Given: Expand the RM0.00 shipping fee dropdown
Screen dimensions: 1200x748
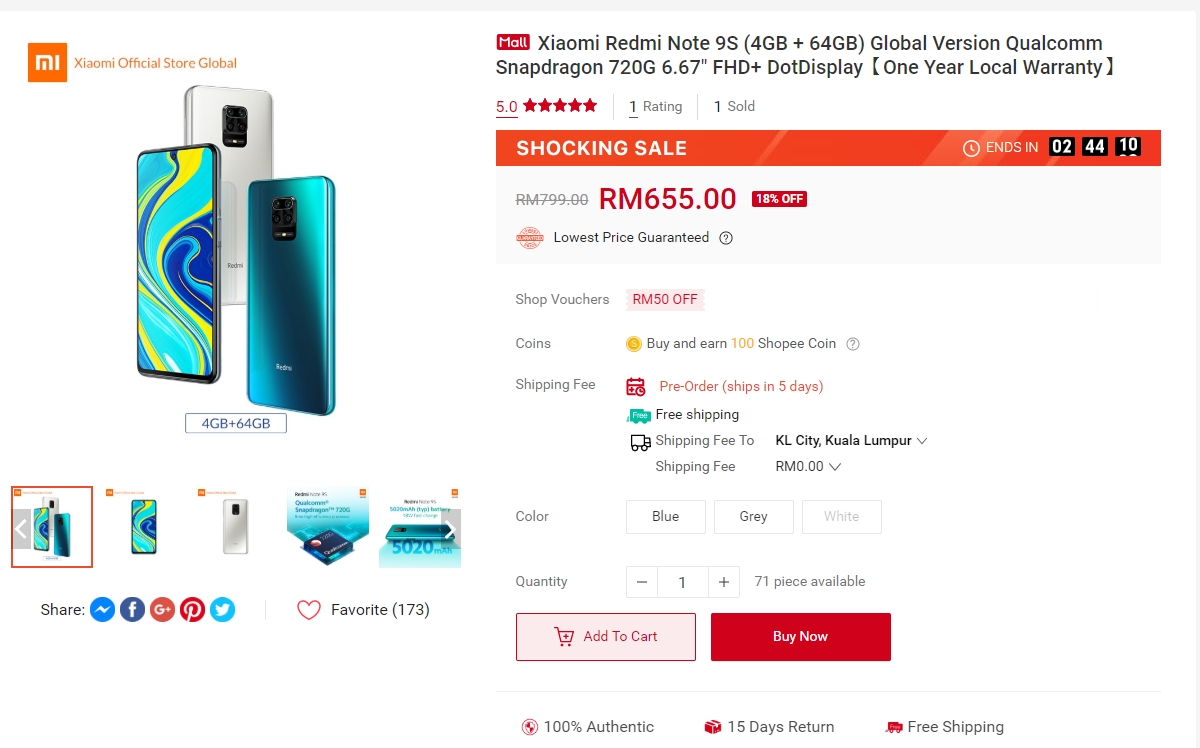Looking at the screenshot, I should tap(835, 467).
